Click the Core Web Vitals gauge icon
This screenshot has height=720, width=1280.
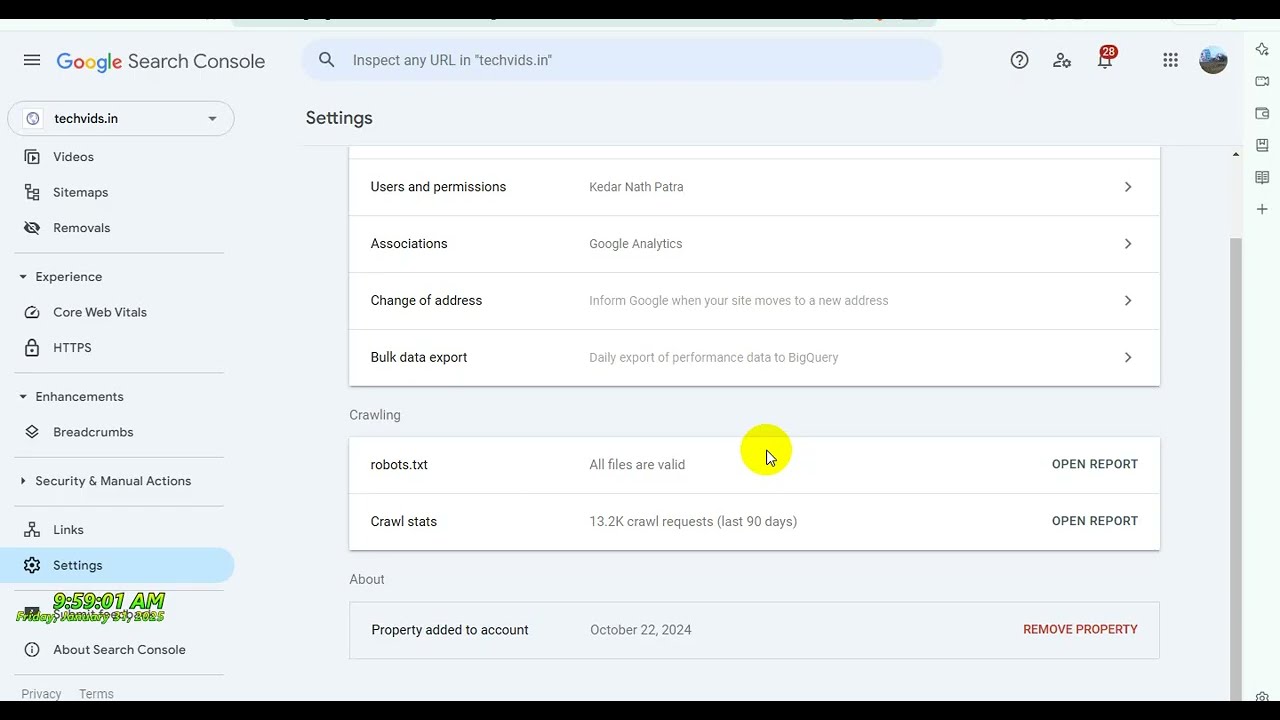[32, 312]
